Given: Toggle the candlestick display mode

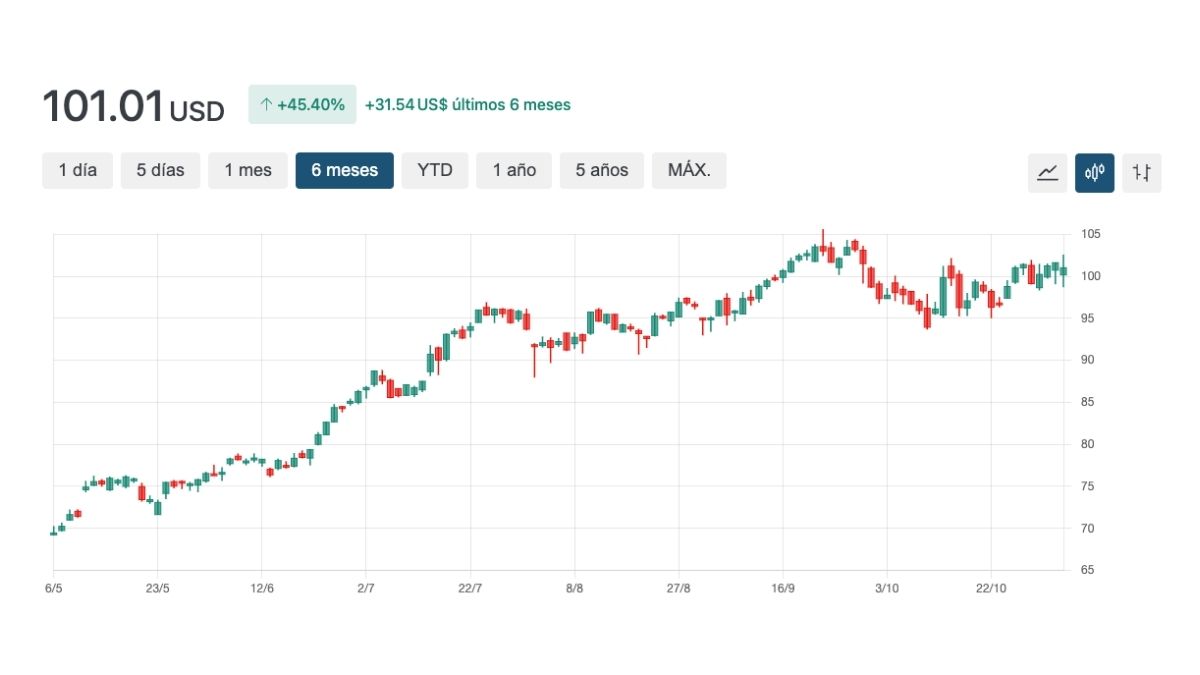Looking at the screenshot, I should 1094,172.
